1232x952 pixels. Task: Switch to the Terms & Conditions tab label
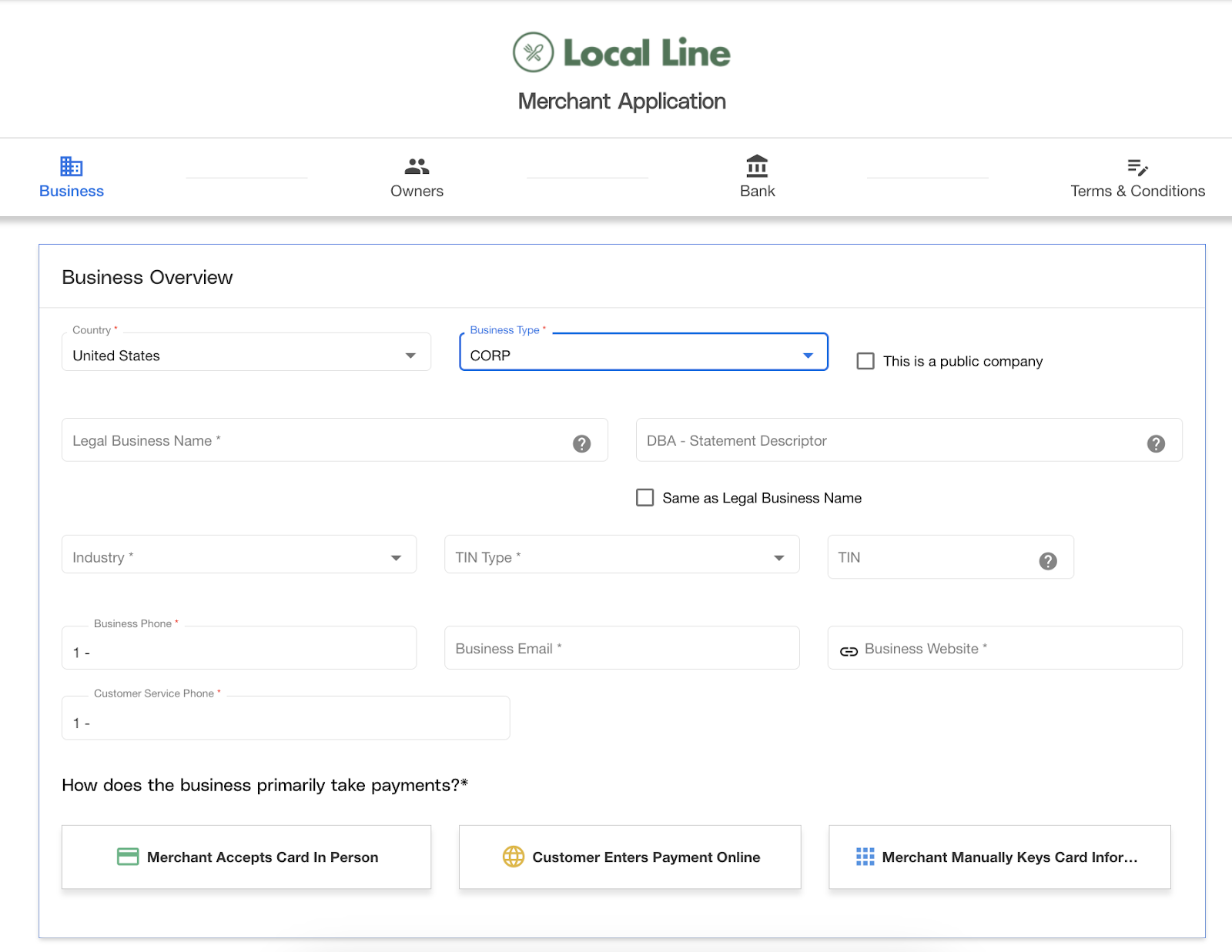point(1137,191)
